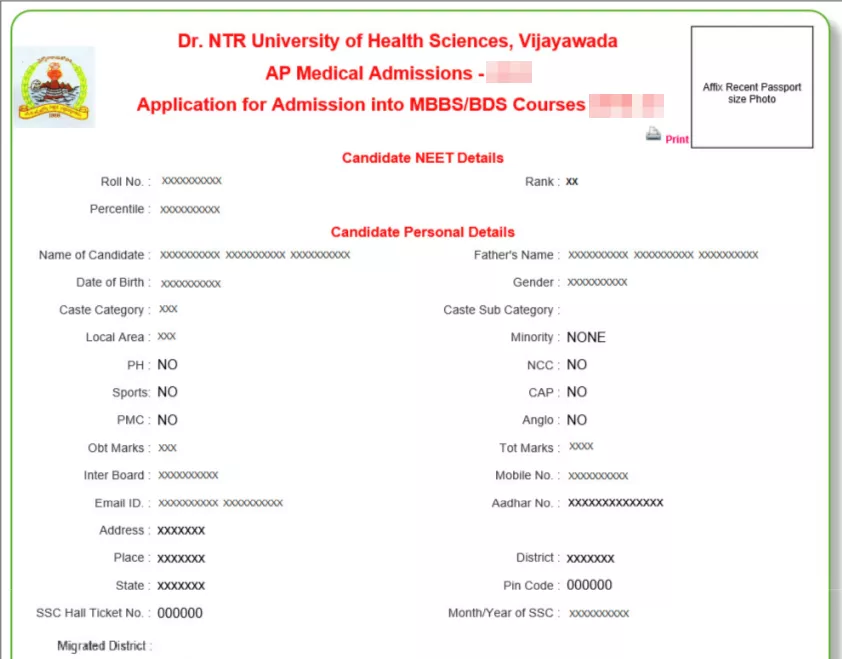This screenshot has height=659, width=842.
Task: Select the Rank value
Action: (x=572, y=181)
